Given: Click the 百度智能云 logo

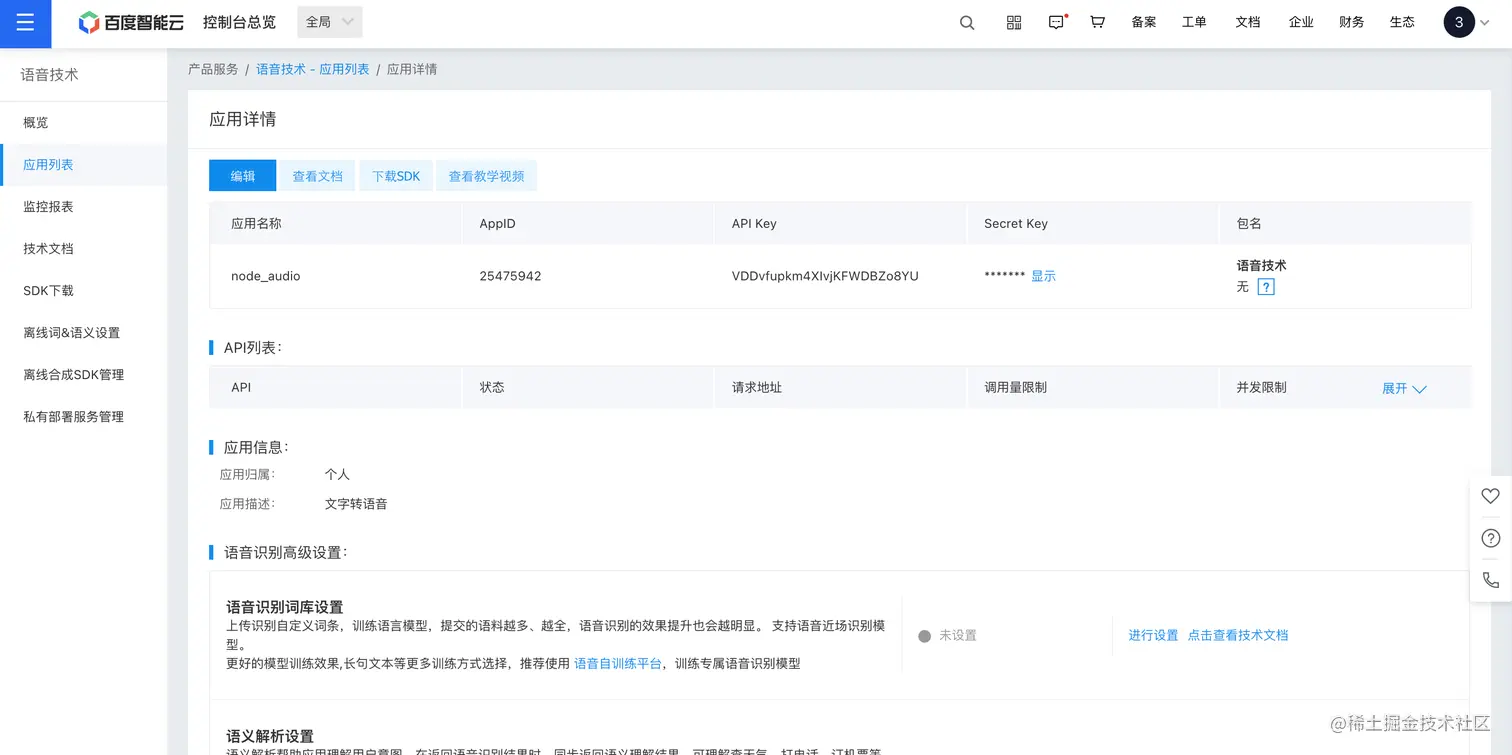Looking at the screenshot, I should pyautogui.click(x=130, y=22).
